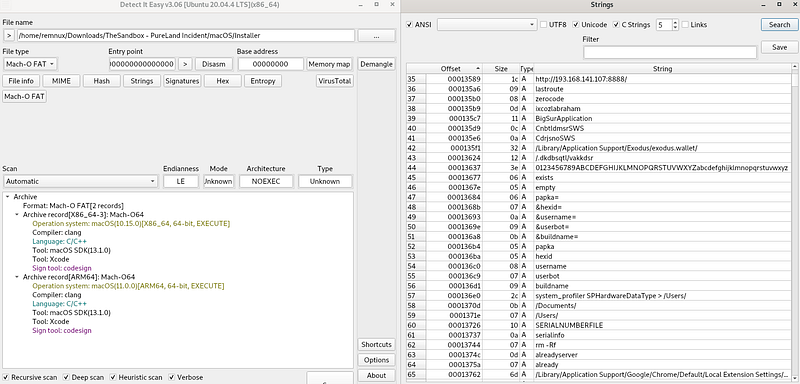The height and width of the screenshot is (384, 800).
Task: Open the About dialog
Action: pyautogui.click(x=376, y=375)
